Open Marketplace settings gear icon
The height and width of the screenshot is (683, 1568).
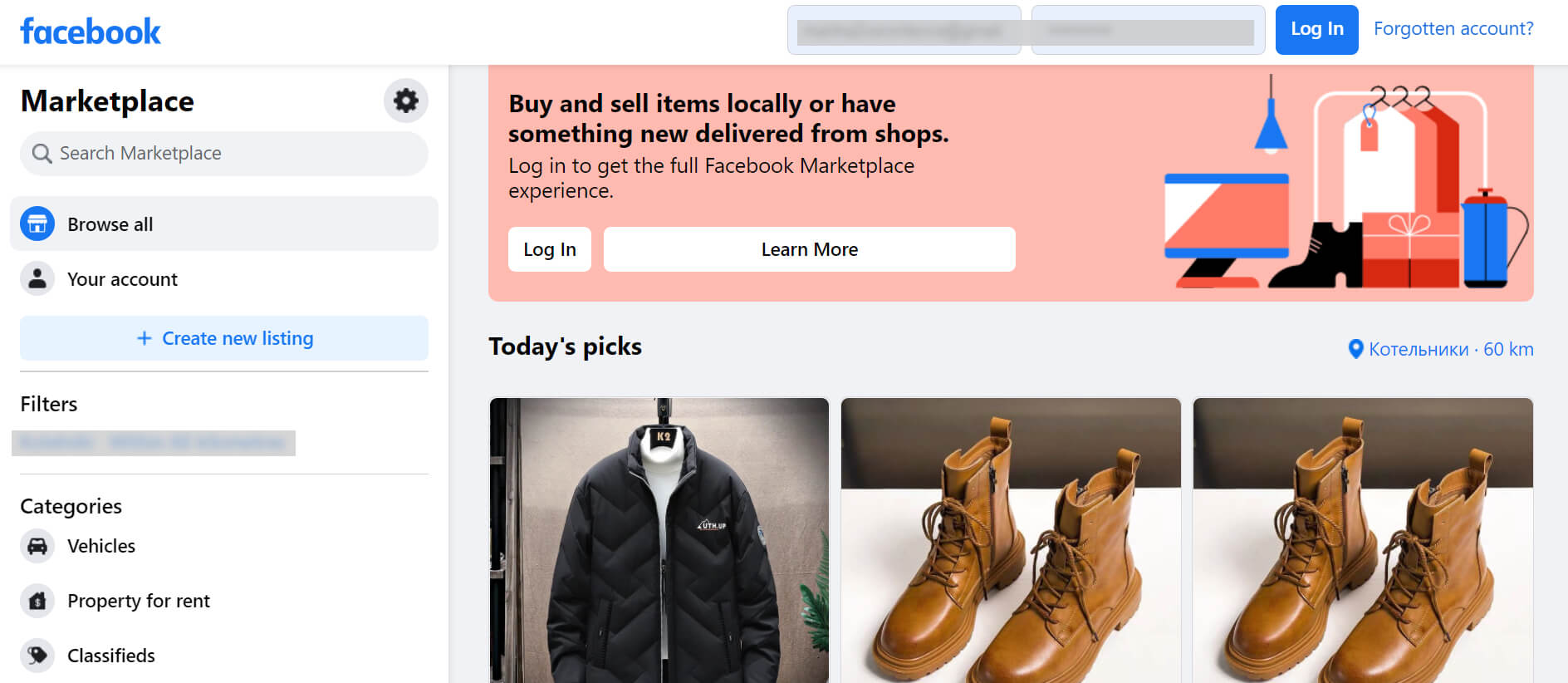coord(405,101)
